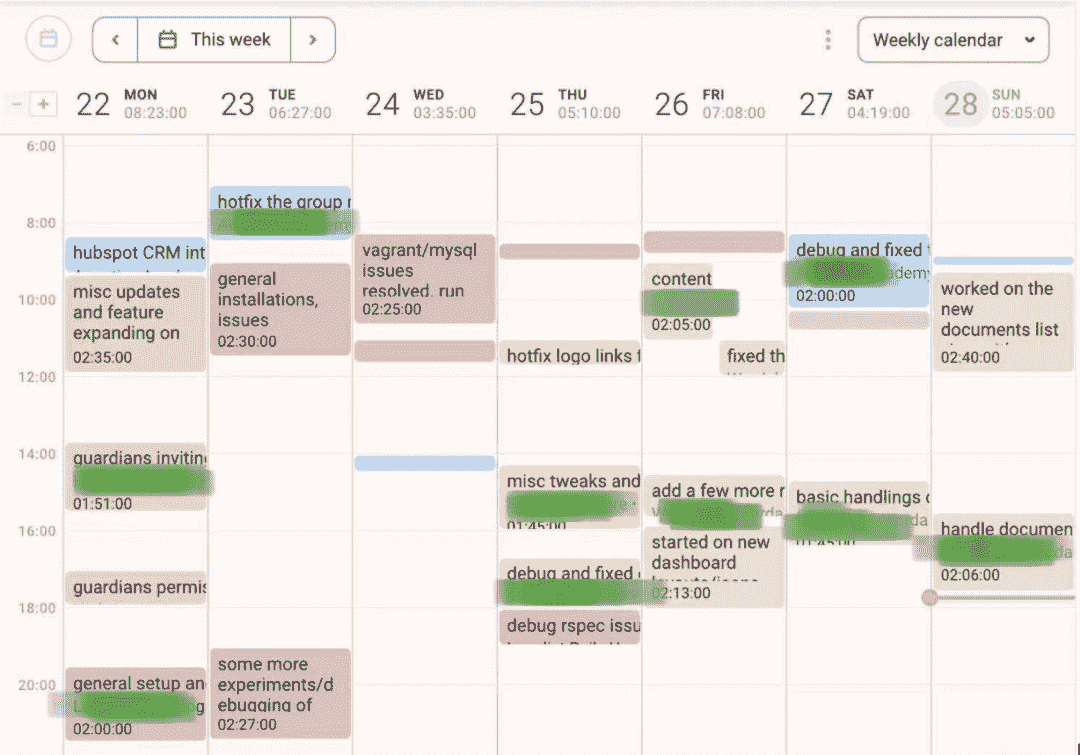Open the vagrant/mysql issues resolved entry
Image resolution: width=1080 pixels, height=755 pixels.
click(425, 279)
